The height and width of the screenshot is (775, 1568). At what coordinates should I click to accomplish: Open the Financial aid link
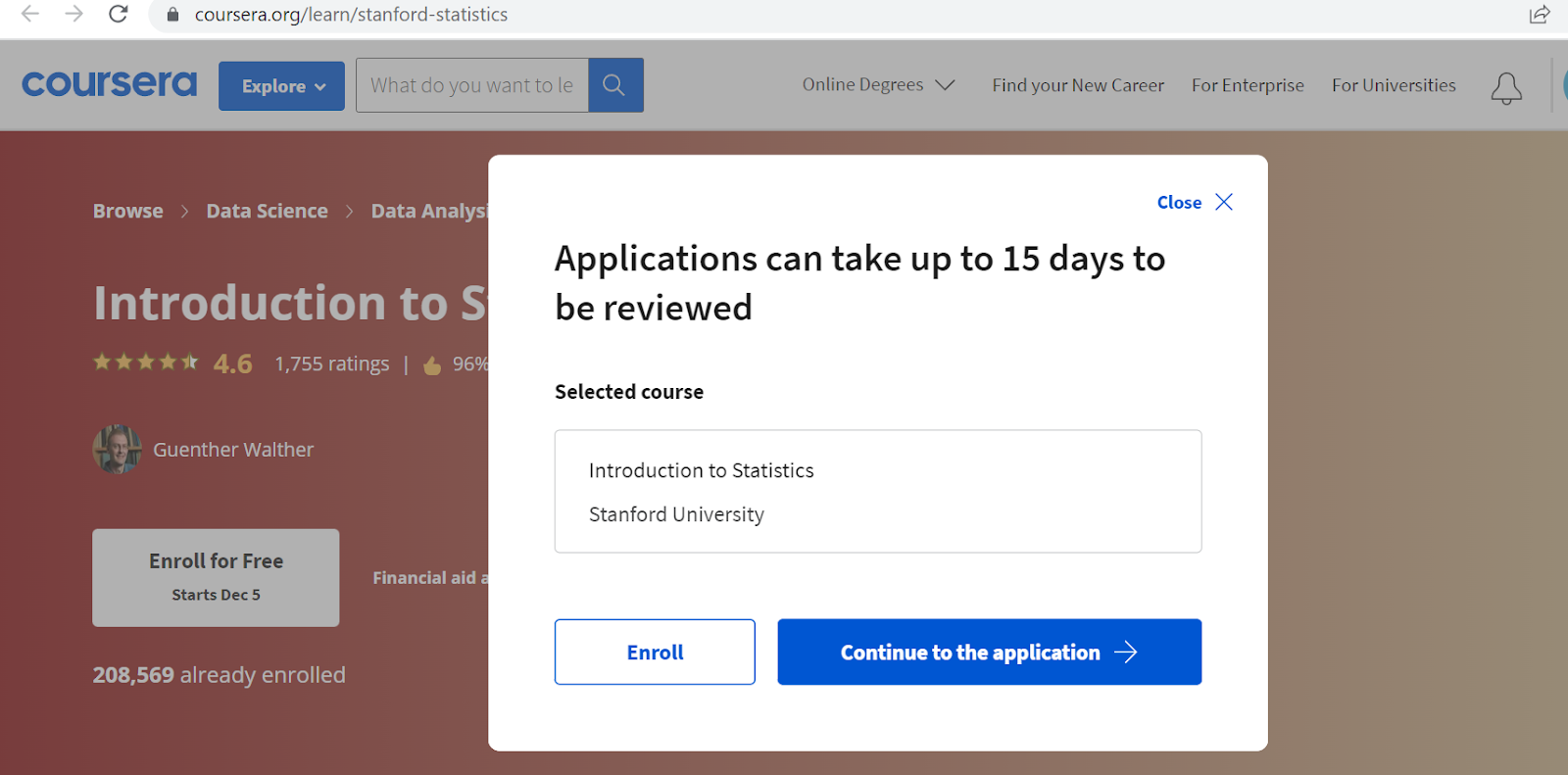[x=430, y=578]
